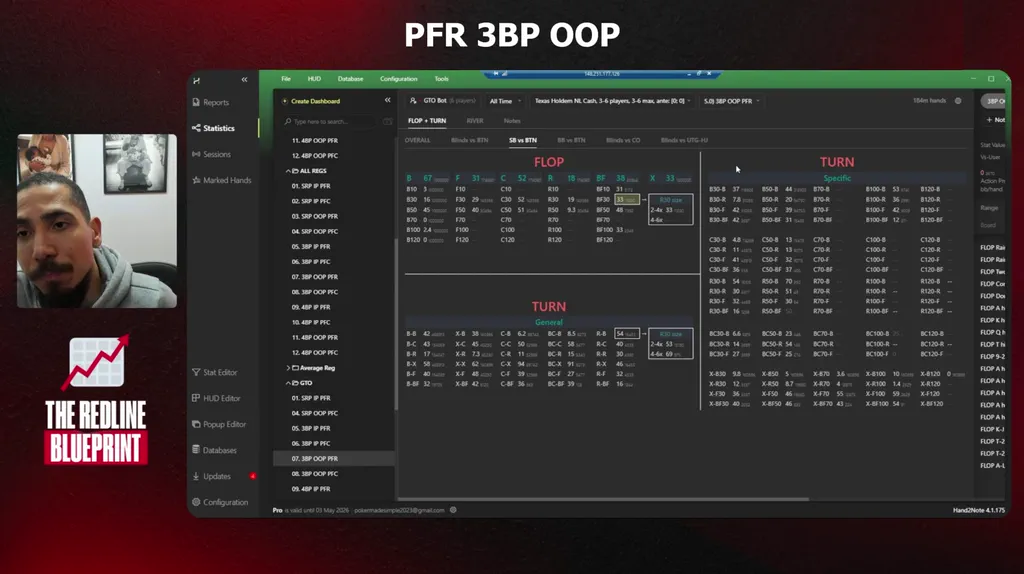Open the Databases icon
1024x574 pixels.
point(196,450)
